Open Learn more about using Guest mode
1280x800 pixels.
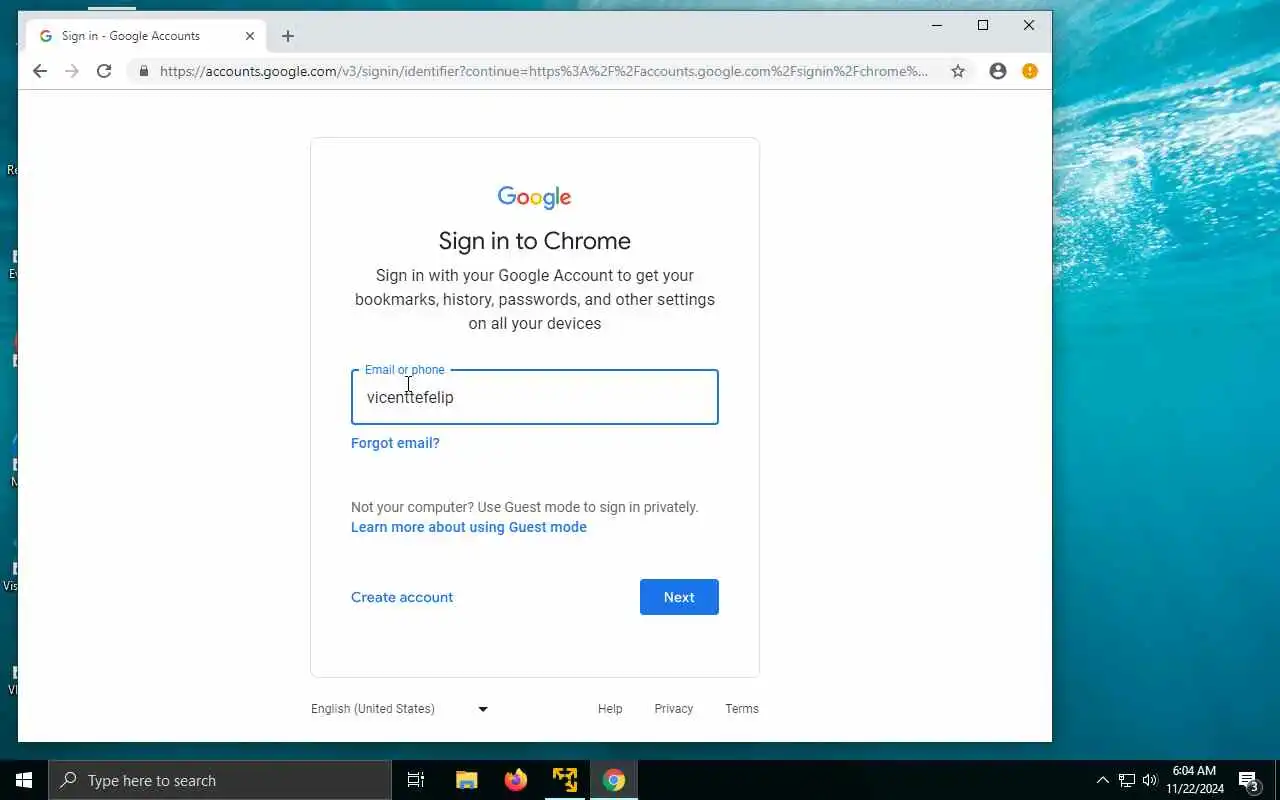point(469,527)
